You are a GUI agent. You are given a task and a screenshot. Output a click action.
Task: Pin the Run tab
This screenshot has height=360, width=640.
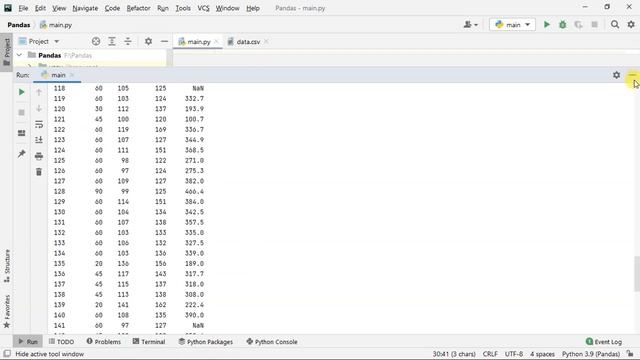[x=22, y=153]
